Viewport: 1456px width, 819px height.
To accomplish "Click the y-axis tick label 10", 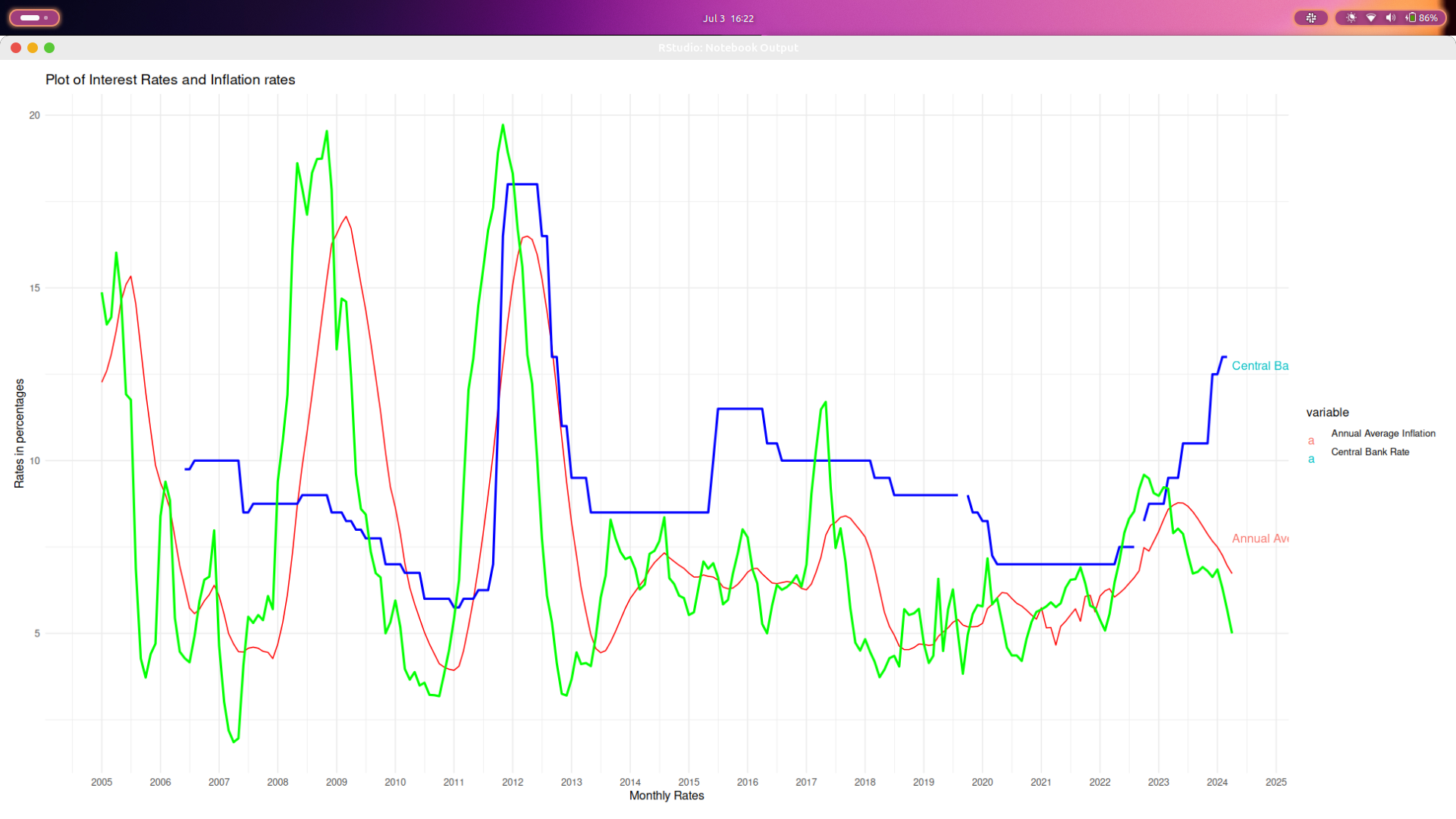I will tap(34, 461).
